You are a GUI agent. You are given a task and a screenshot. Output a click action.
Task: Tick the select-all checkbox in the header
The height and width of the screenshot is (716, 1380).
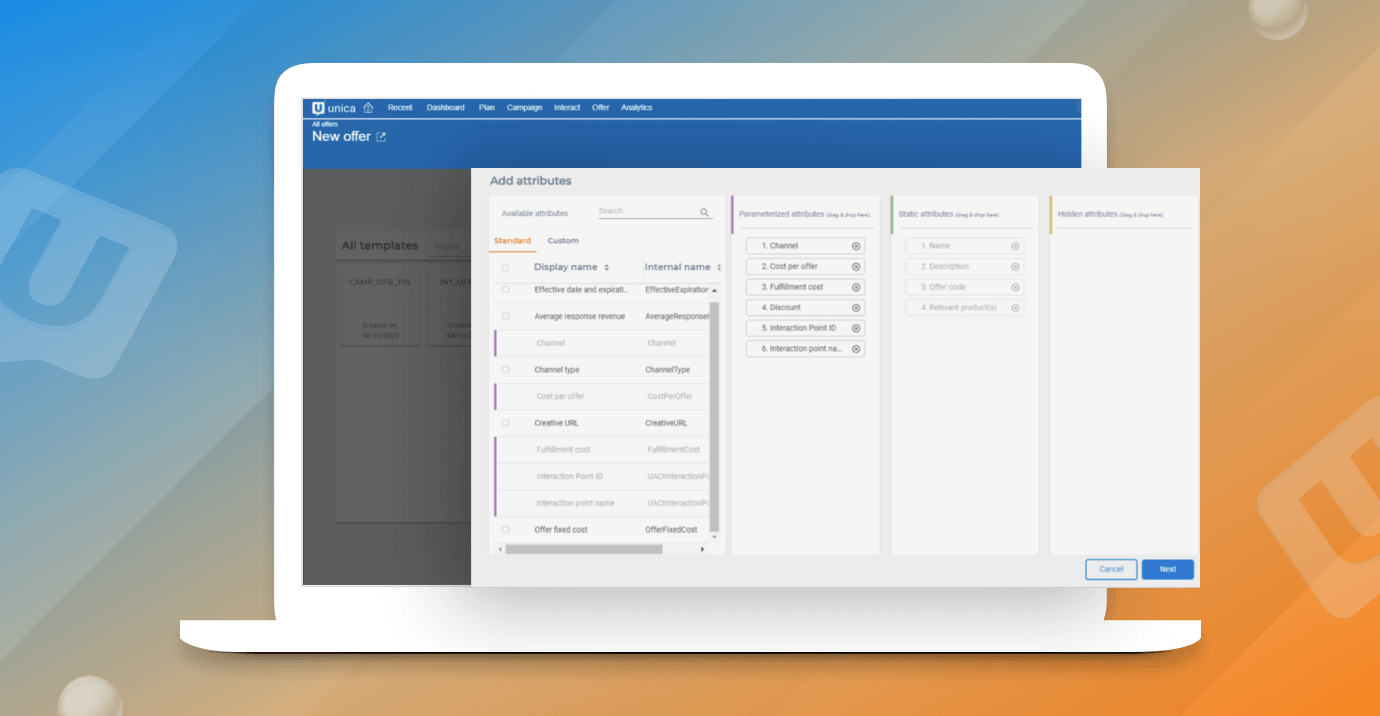(x=505, y=268)
